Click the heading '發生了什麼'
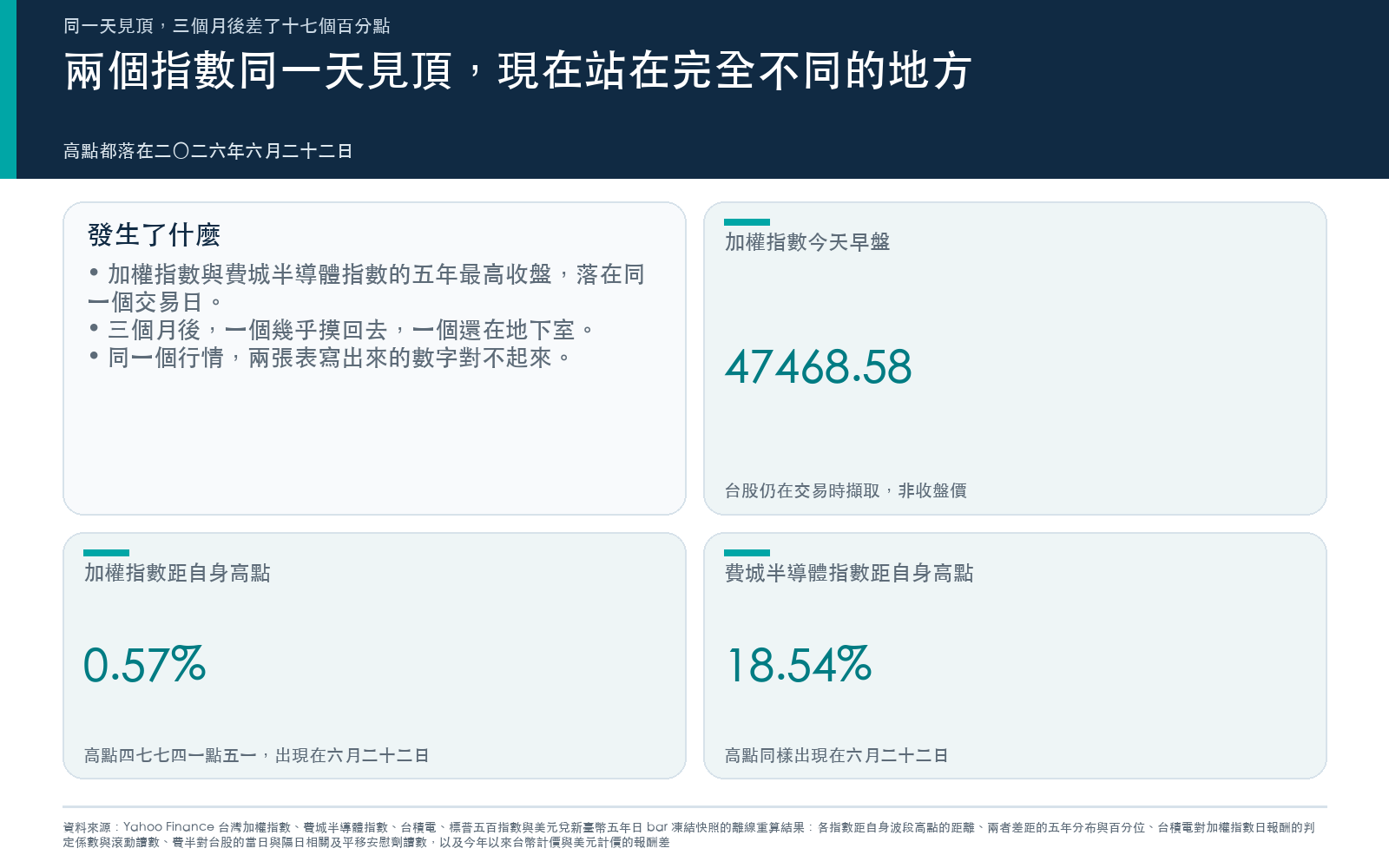1389x868 pixels. pos(154,234)
